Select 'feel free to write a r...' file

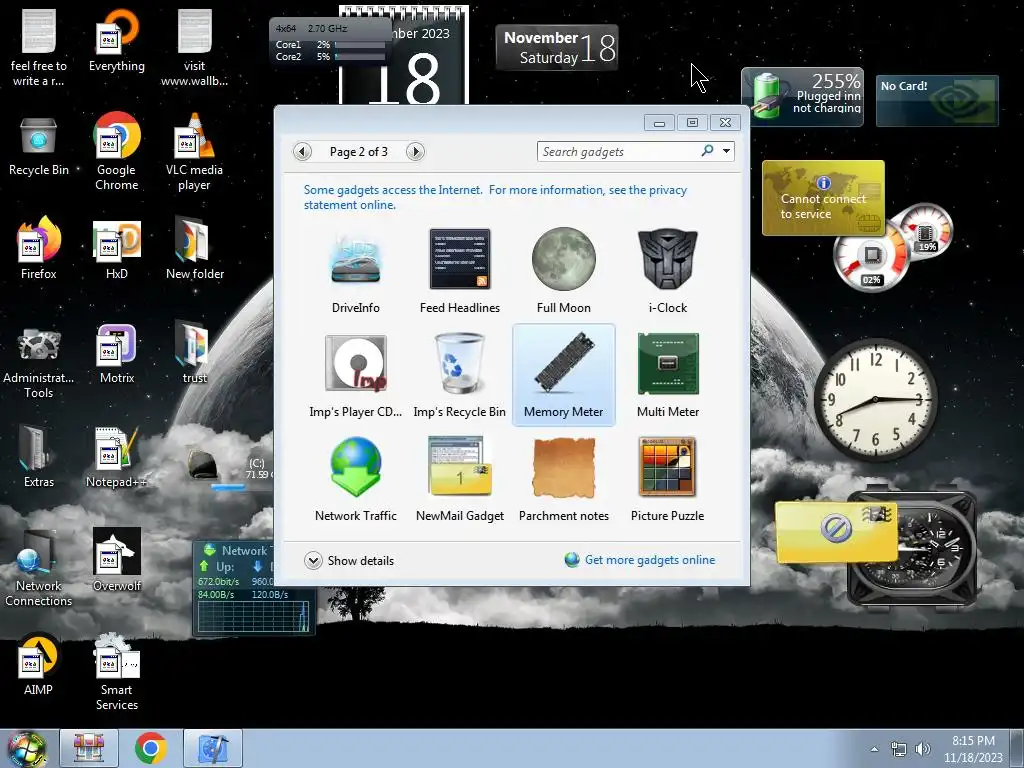[39, 48]
